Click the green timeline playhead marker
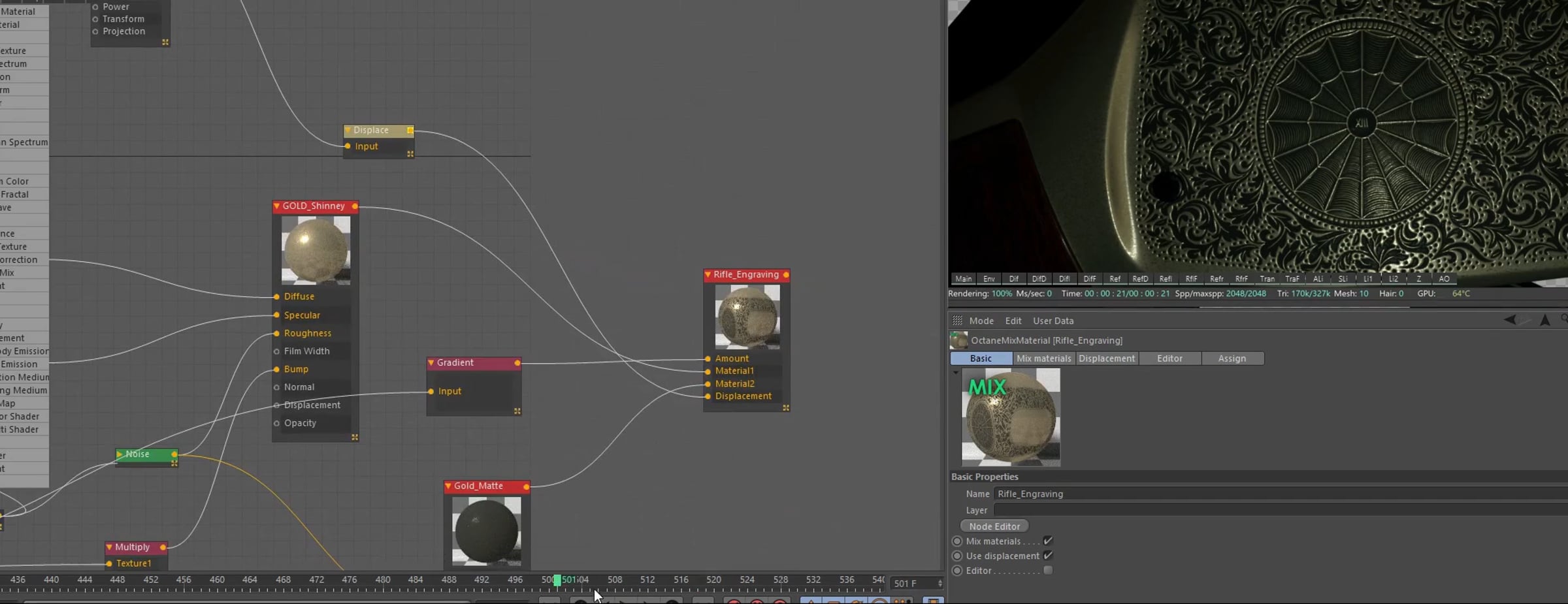 (x=557, y=580)
